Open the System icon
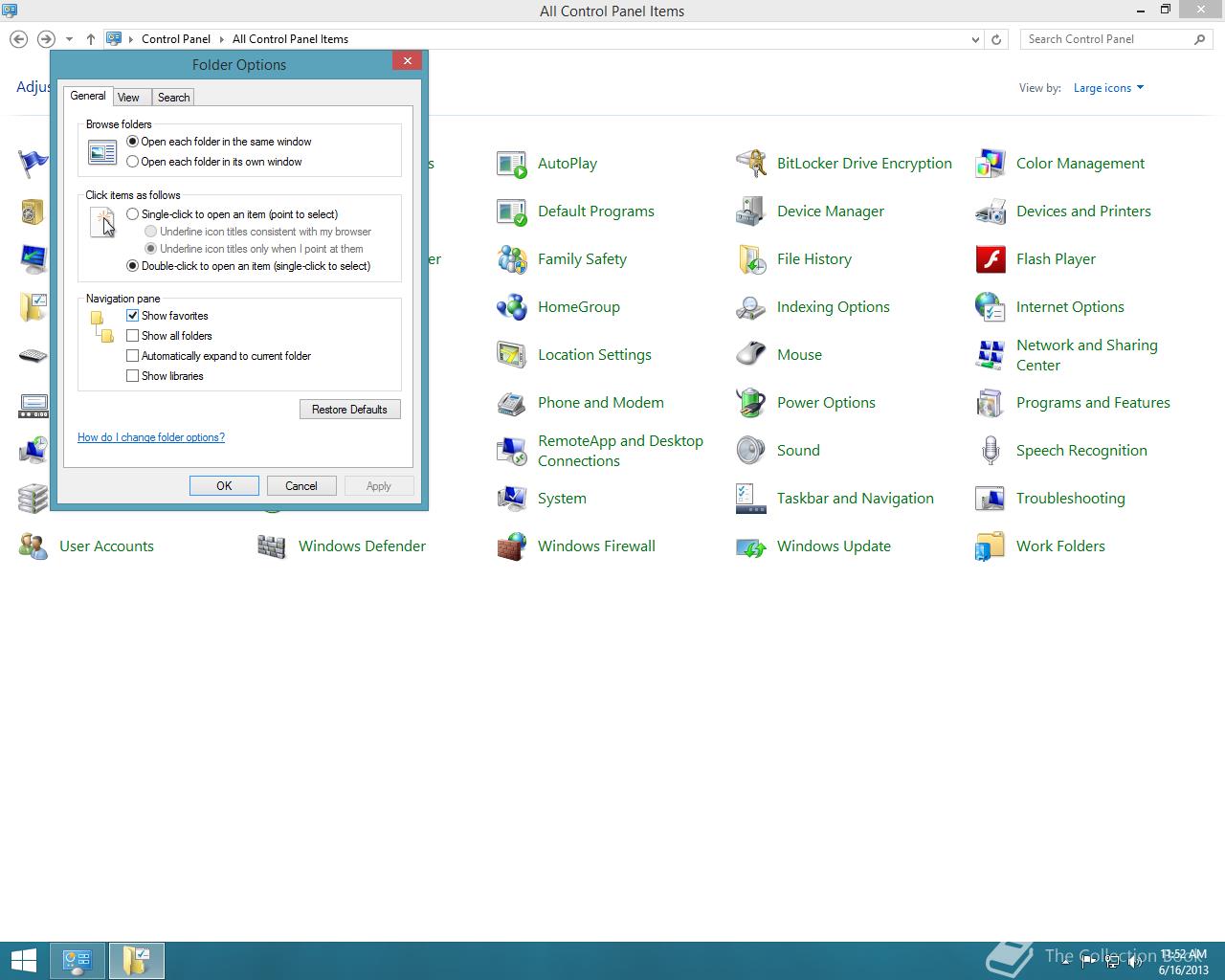Screen dimensions: 1225x980 pos(512,499)
